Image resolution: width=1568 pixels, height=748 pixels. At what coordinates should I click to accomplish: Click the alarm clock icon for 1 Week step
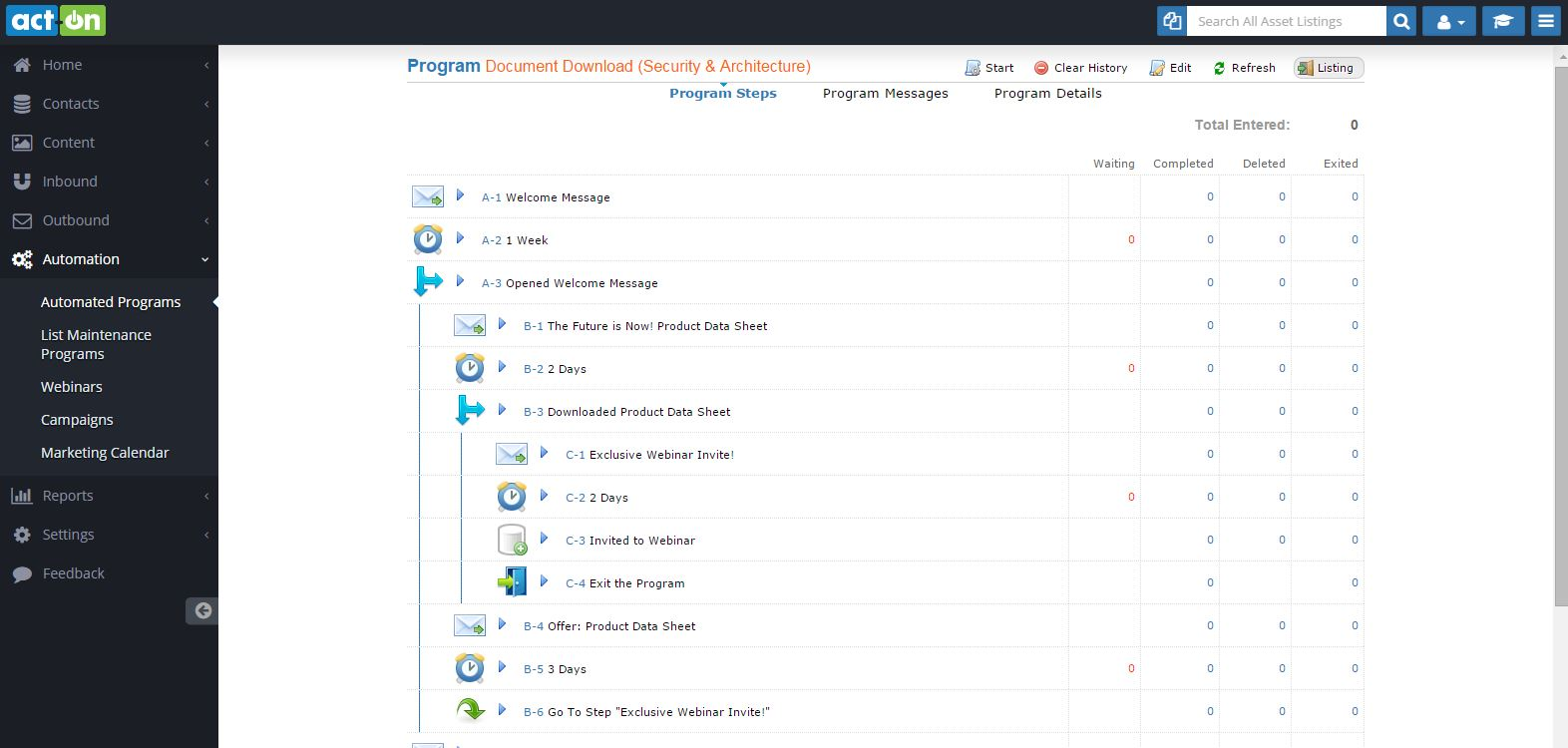pyautogui.click(x=428, y=239)
